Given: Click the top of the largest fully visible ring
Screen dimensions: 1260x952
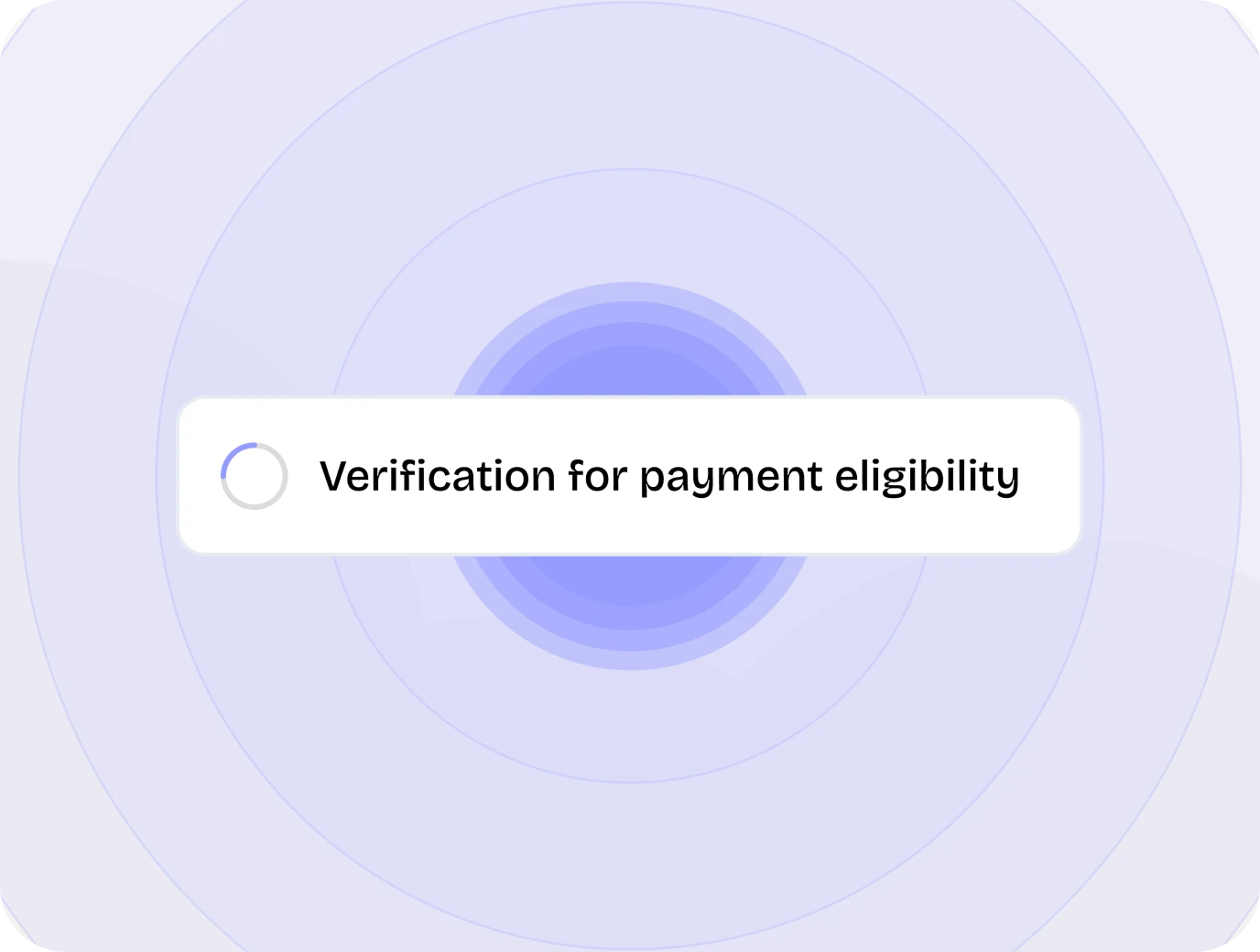Looking at the screenshot, I should tap(630, 3).
